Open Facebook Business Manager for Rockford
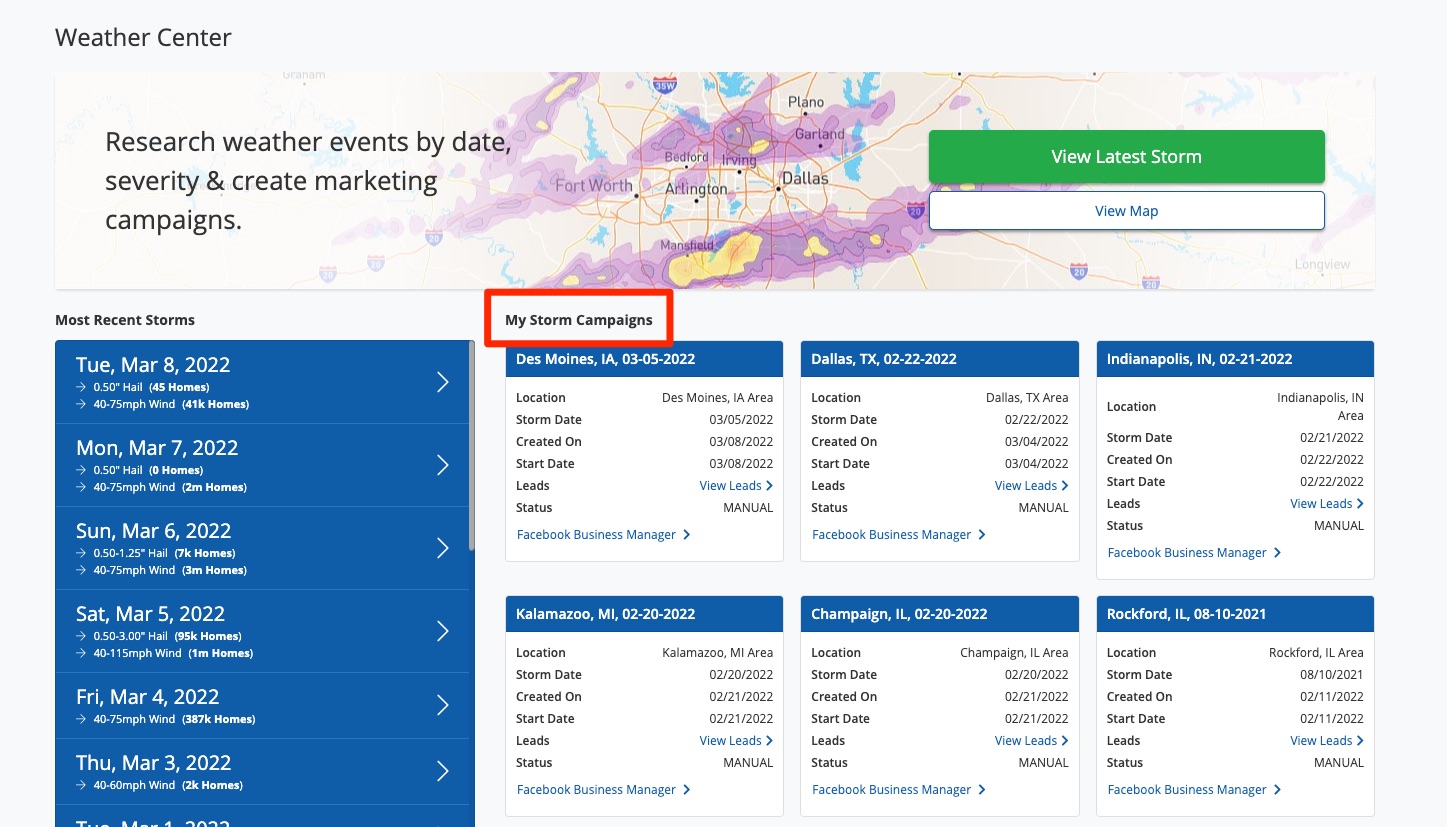This screenshot has height=827, width=1447. click(1194, 790)
